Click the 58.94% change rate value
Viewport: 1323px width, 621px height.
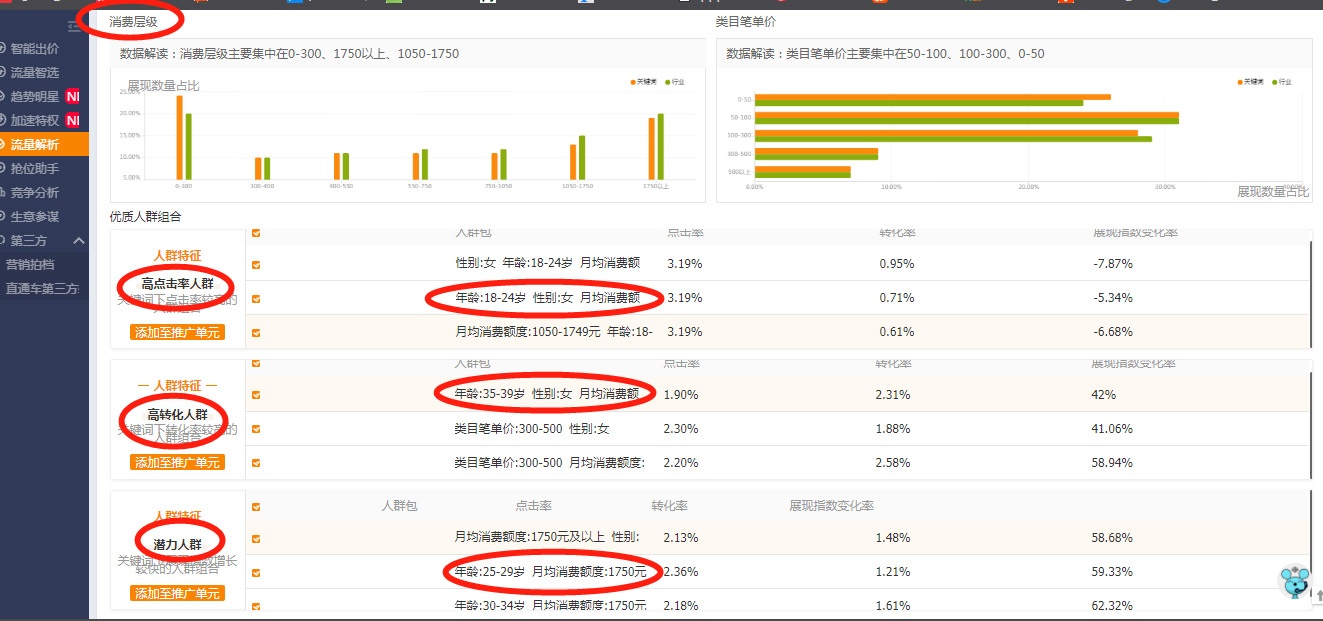1112,463
